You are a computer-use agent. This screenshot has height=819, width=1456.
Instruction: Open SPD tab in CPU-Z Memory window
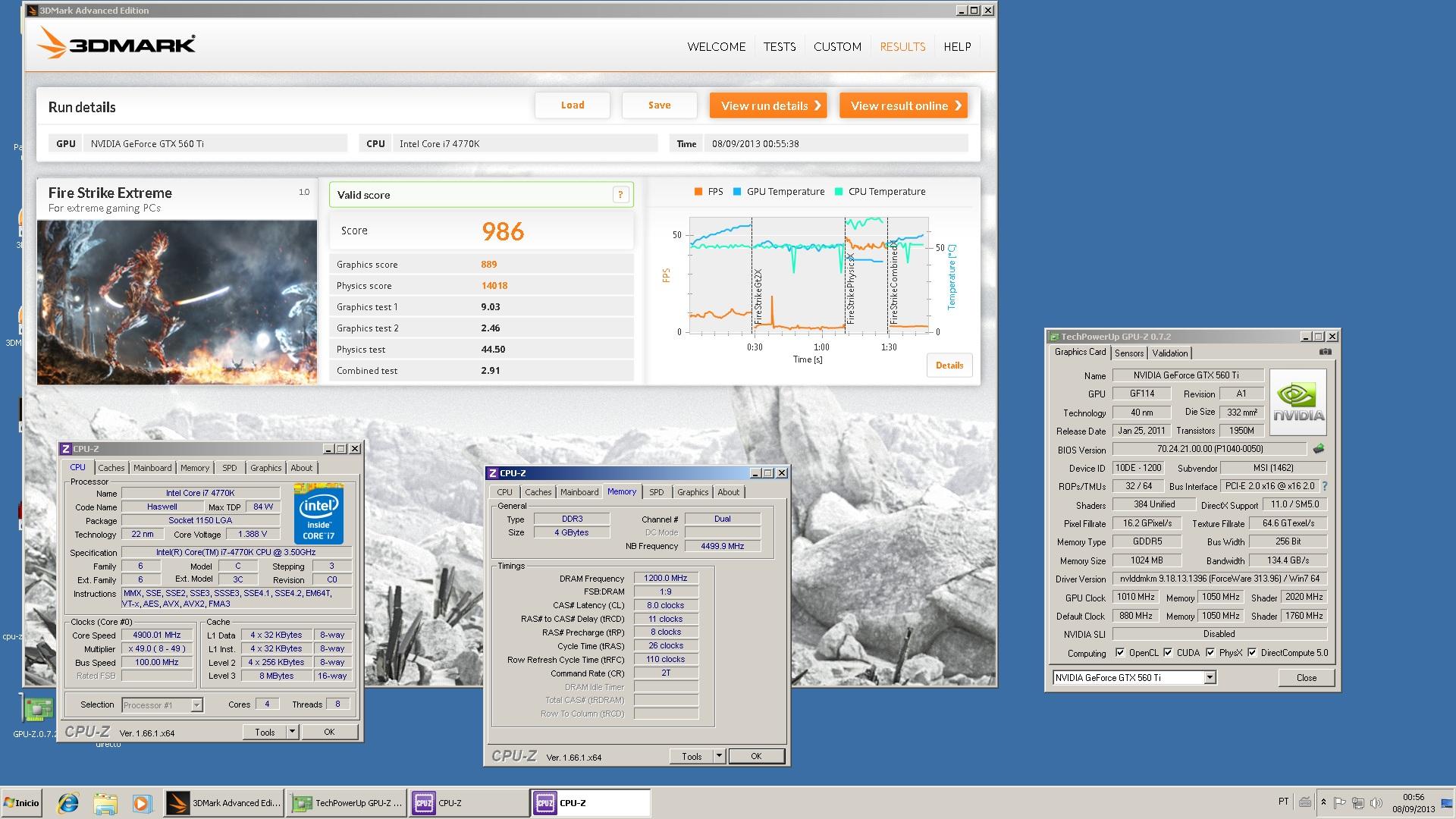[657, 492]
